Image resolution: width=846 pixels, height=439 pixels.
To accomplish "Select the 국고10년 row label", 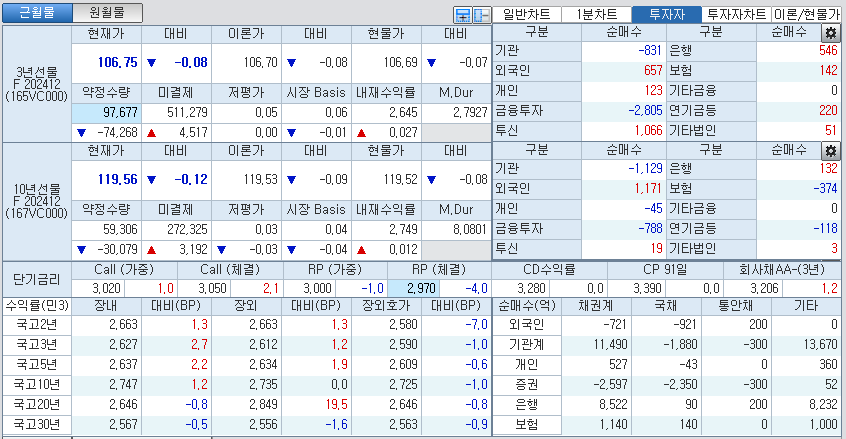I will point(37,385).
